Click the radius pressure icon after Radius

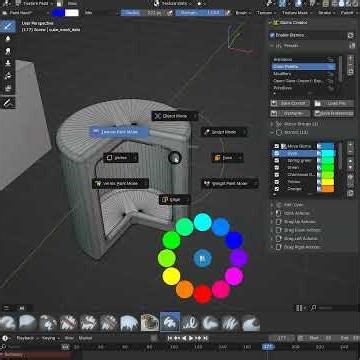click(169, 13)
